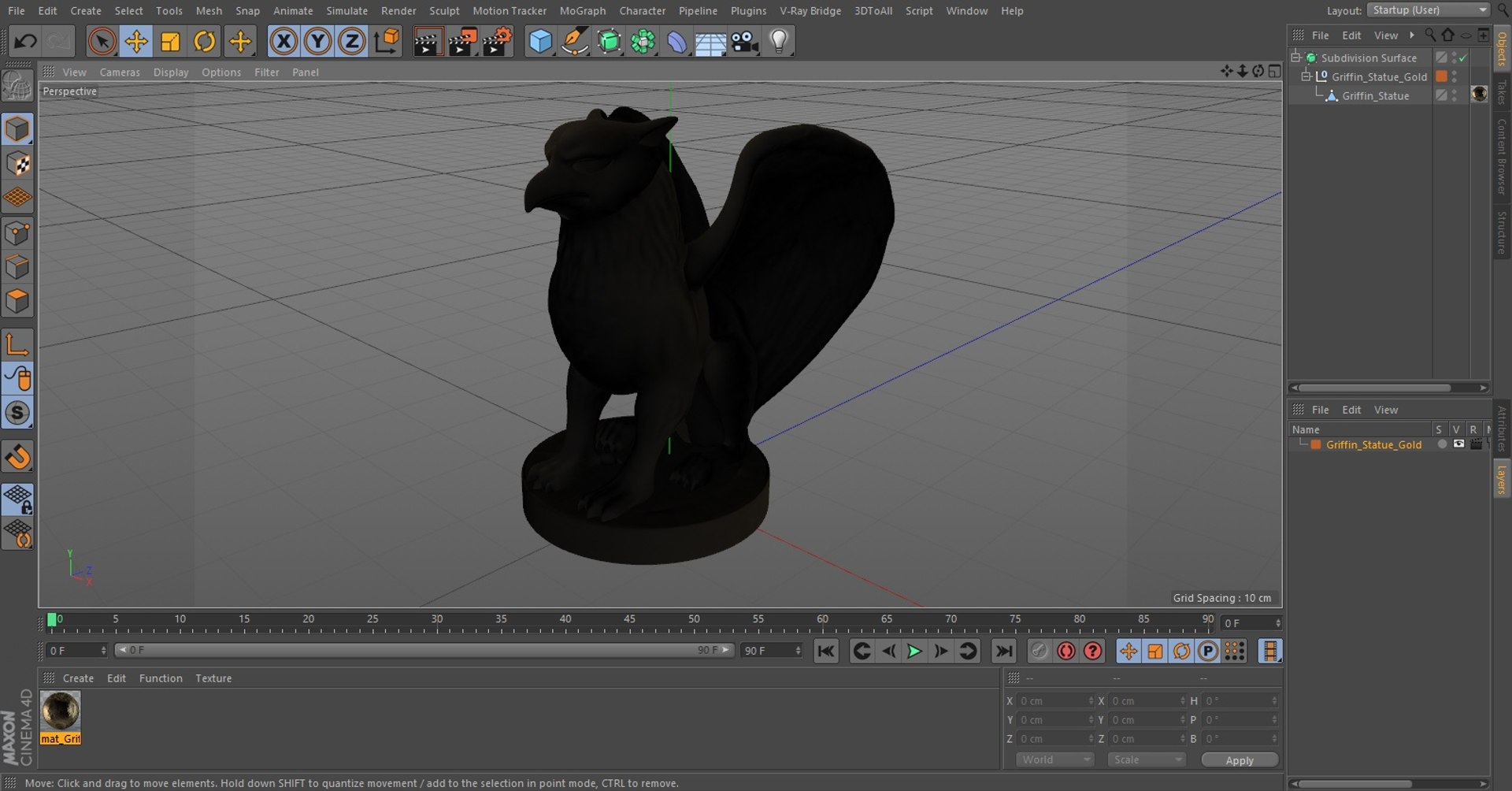Select the Griffin_Statue object in the tree
Image resolution: width=1512 pixels, height=791 pixels.
[x=1375, y=95]
